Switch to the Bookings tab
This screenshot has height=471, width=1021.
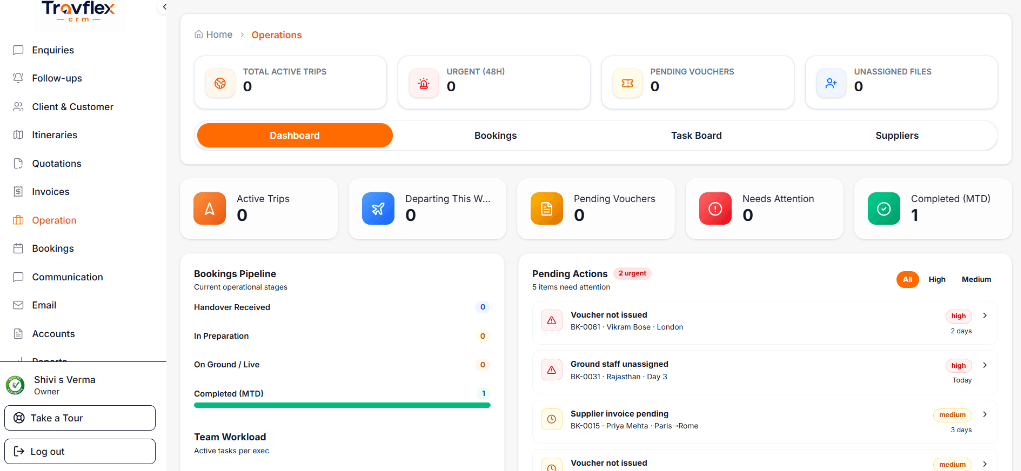pos(496,136)
